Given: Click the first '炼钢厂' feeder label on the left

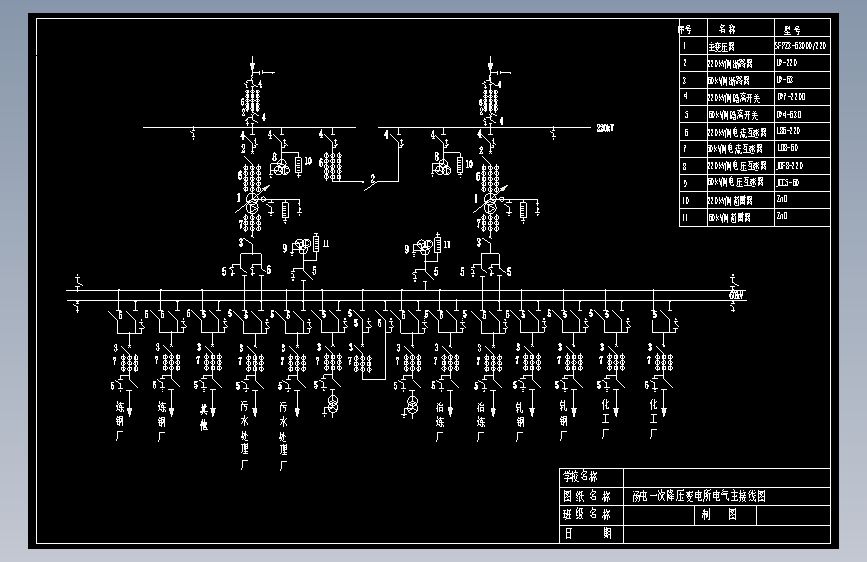Looking at the screenshot, I should 120,422.
